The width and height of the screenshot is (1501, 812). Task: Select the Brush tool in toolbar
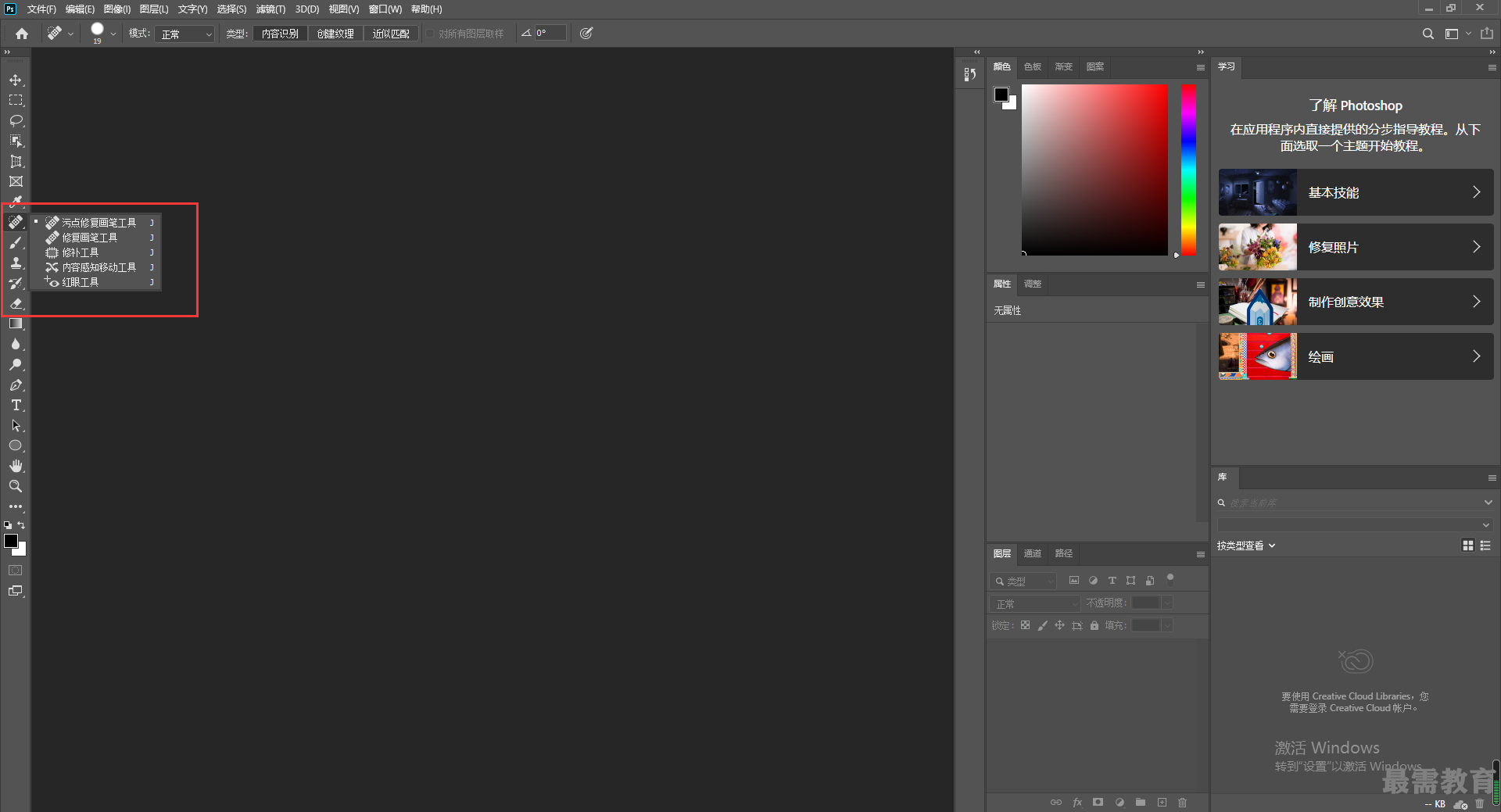16,242
